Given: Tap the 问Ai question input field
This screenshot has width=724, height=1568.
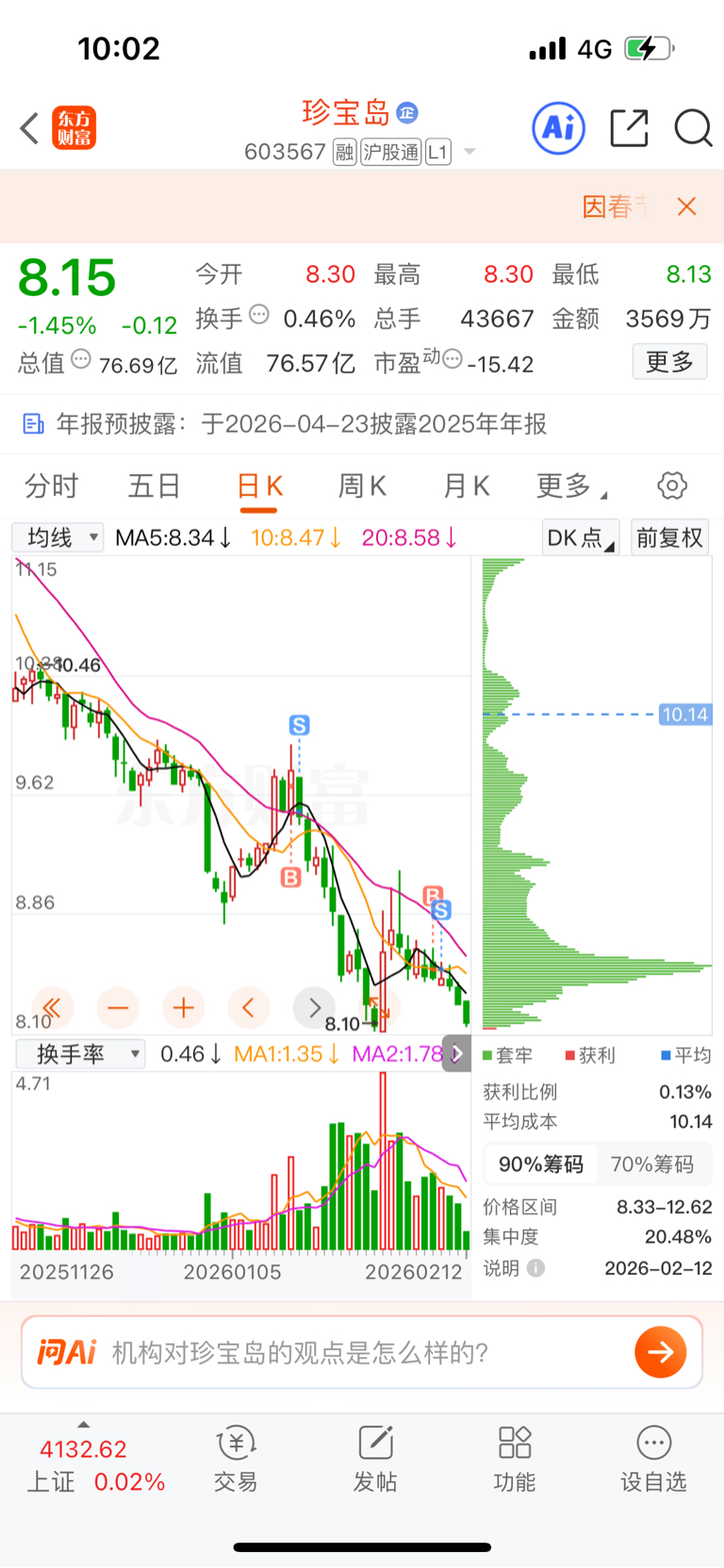Looking at the screenshot, I should (362, 1353).
